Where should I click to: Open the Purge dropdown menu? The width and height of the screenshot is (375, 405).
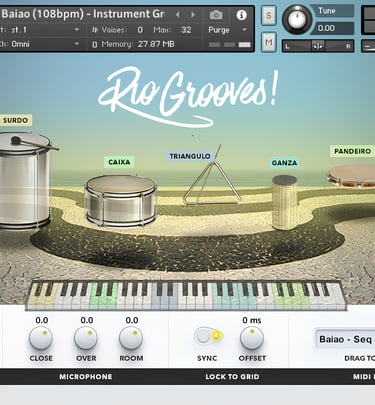227,30
